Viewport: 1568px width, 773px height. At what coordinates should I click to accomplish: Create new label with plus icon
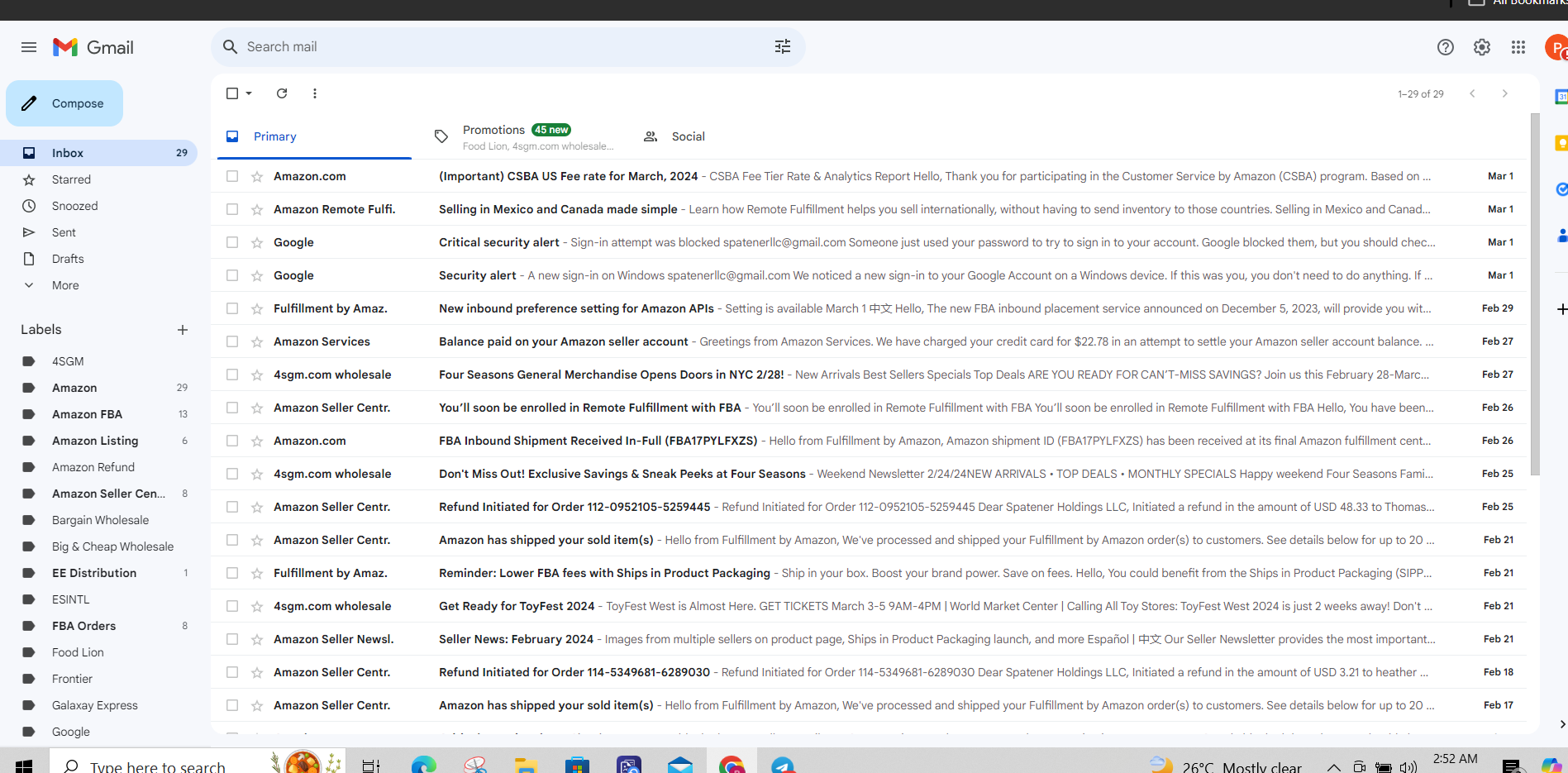[x=183, y=330]
